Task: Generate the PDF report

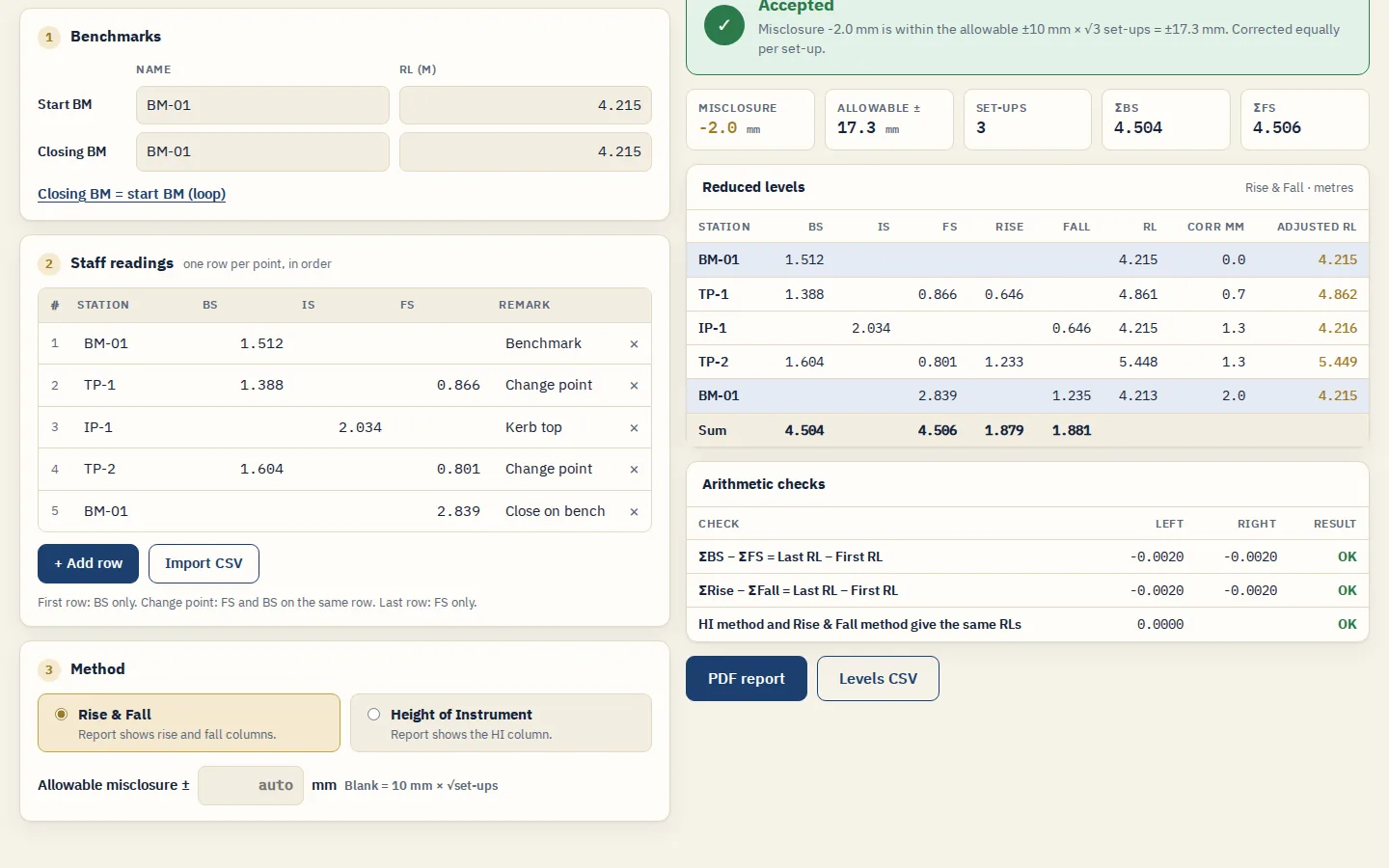Action: 747,679
